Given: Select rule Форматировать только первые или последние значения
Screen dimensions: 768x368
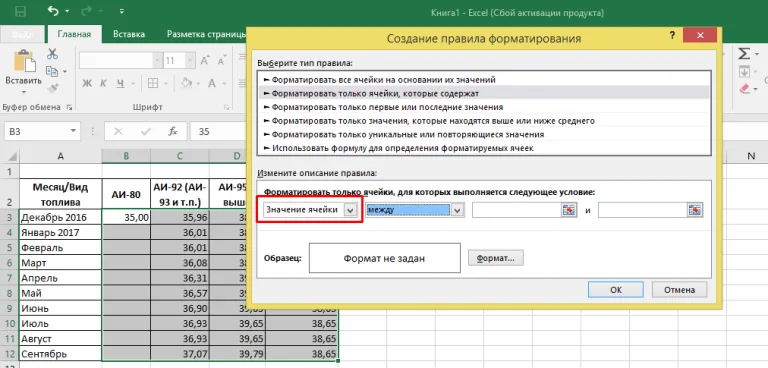Looking at the screenshot, I should (484, 106).
